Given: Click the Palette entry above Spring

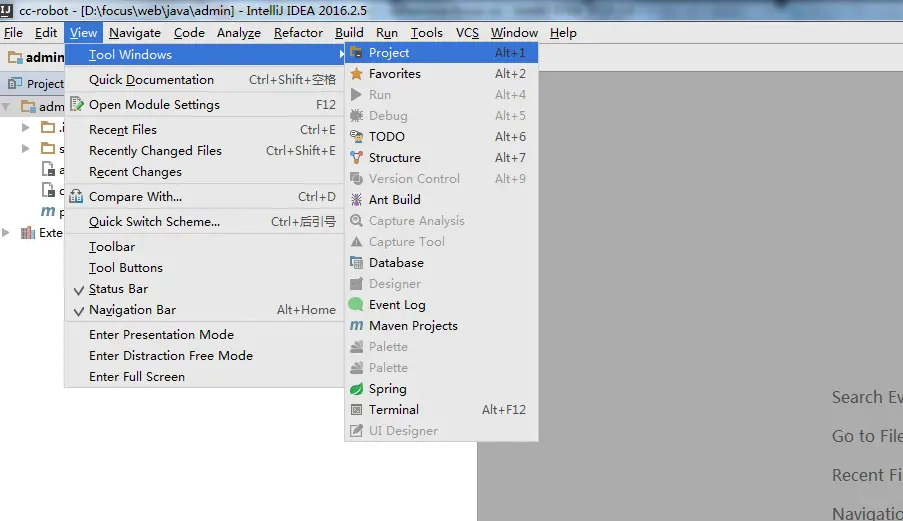Looking at the screenshot, I should pos(441,368).
